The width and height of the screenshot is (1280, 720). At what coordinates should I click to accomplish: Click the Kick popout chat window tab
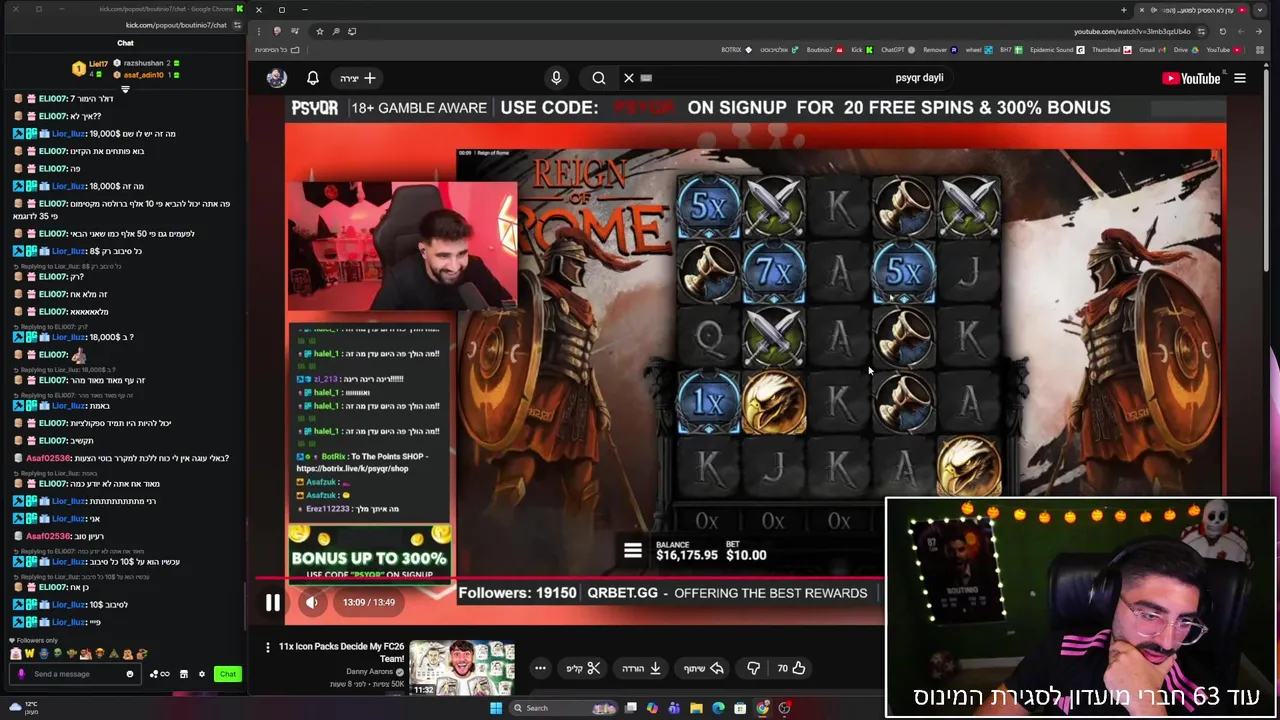[x=170, y=9]
